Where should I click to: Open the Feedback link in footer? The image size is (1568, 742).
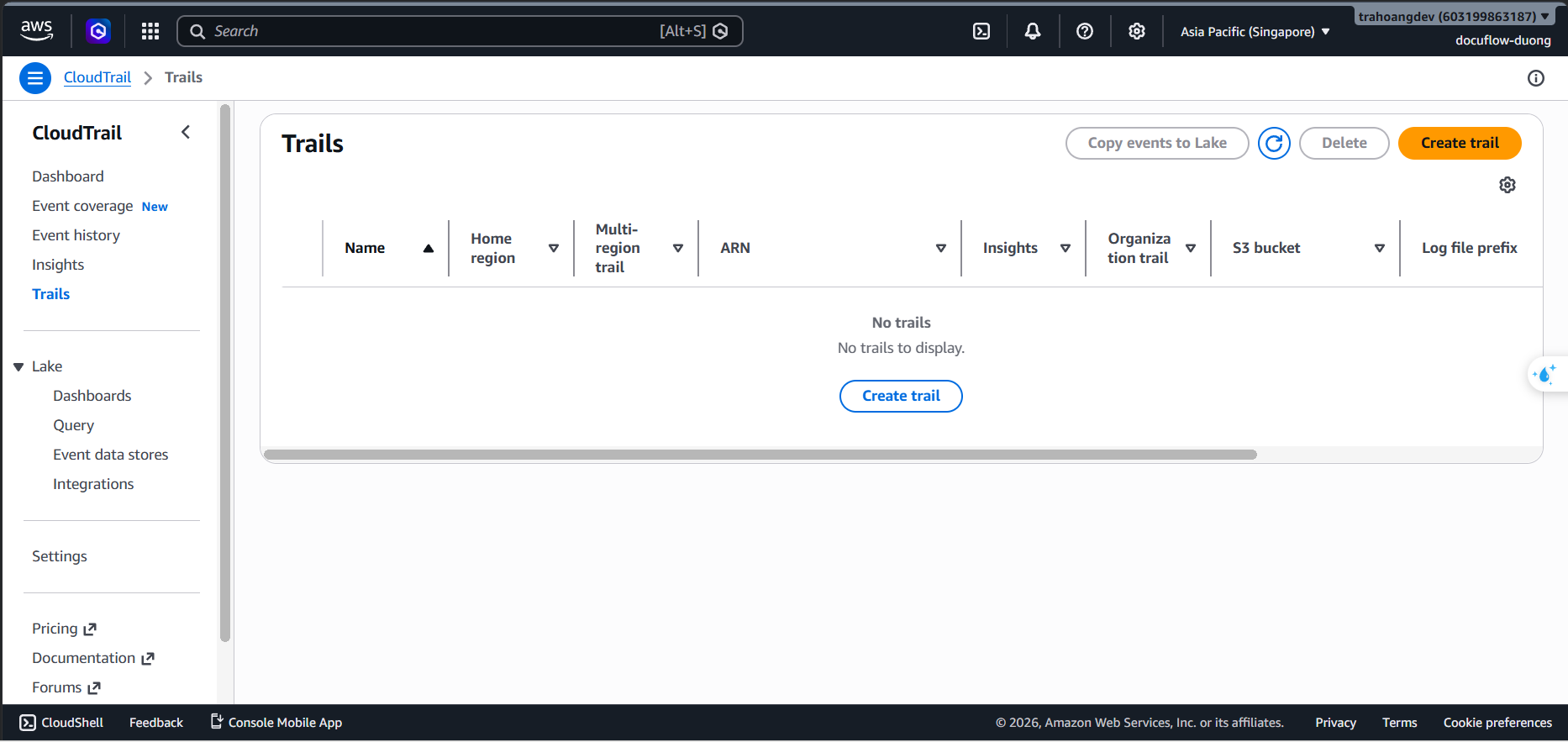click(x=156, y=723)
